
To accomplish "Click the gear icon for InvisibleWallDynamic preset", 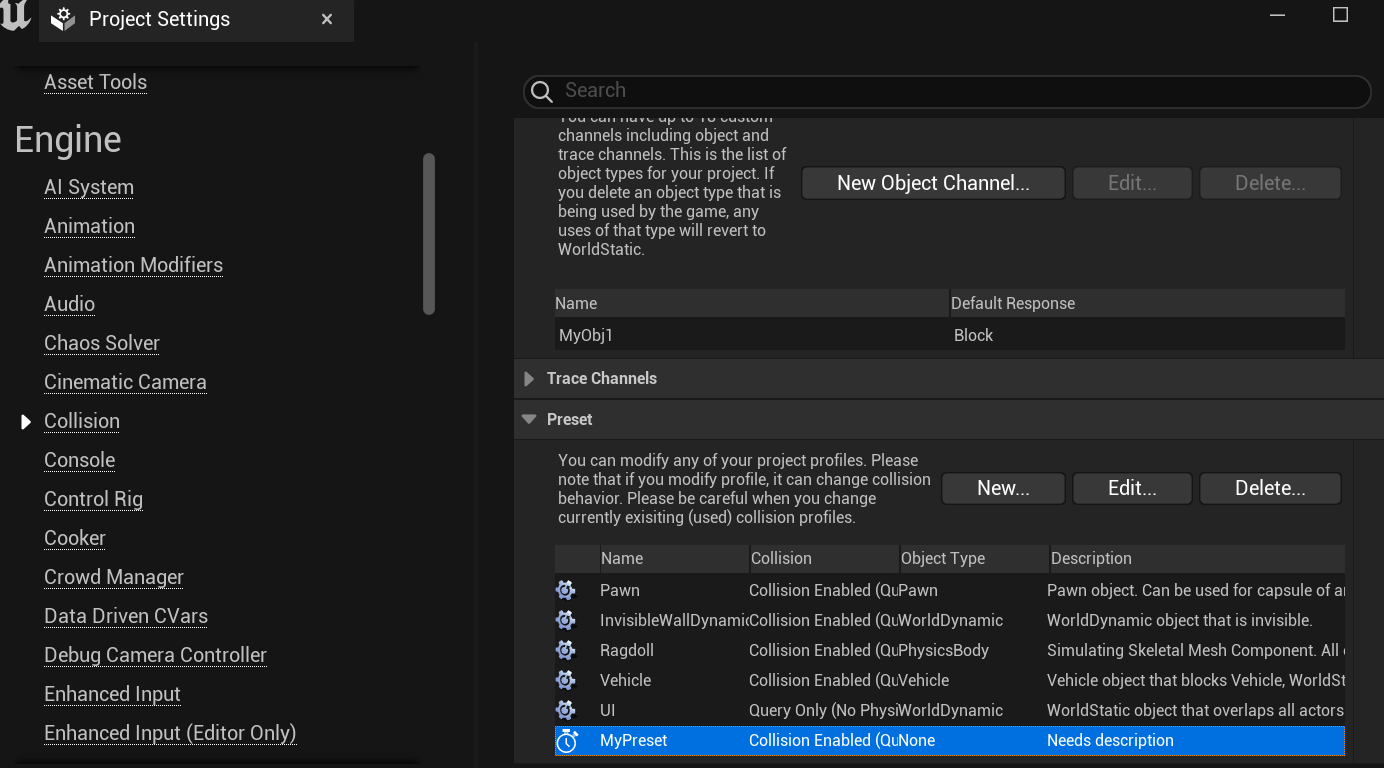I will [x=566, y=620].
